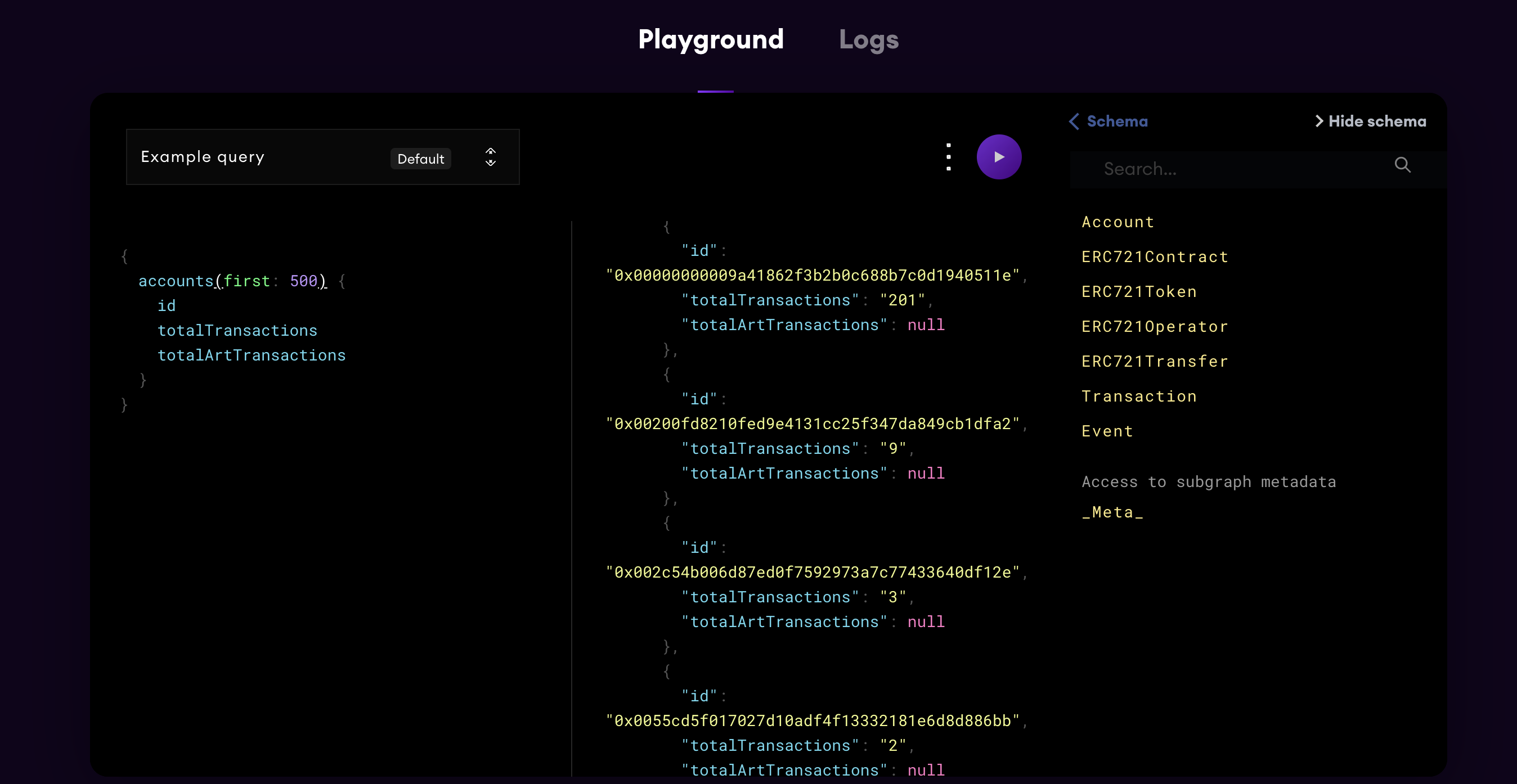Open the _Meta_ schema entry
Viewport: 1517px width, 784px height.
pyautogui.click(x=1112, y=513)
